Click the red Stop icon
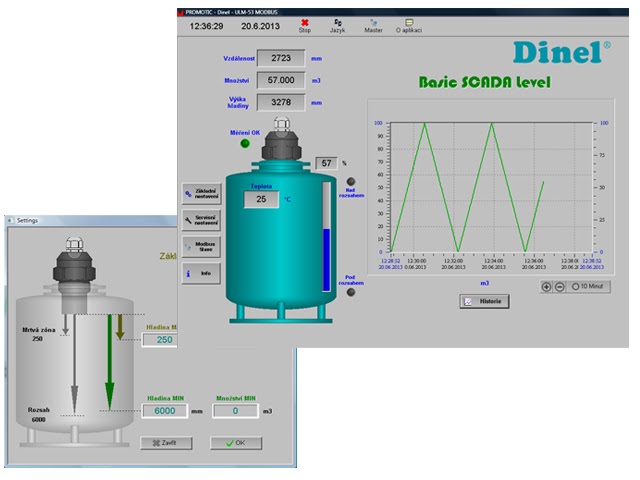 click(x=304, y=23)
